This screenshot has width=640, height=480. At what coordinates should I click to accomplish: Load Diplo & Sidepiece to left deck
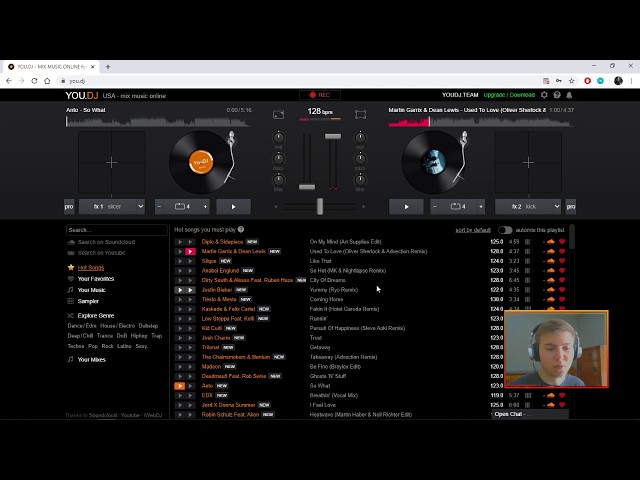tap(180, 242)
